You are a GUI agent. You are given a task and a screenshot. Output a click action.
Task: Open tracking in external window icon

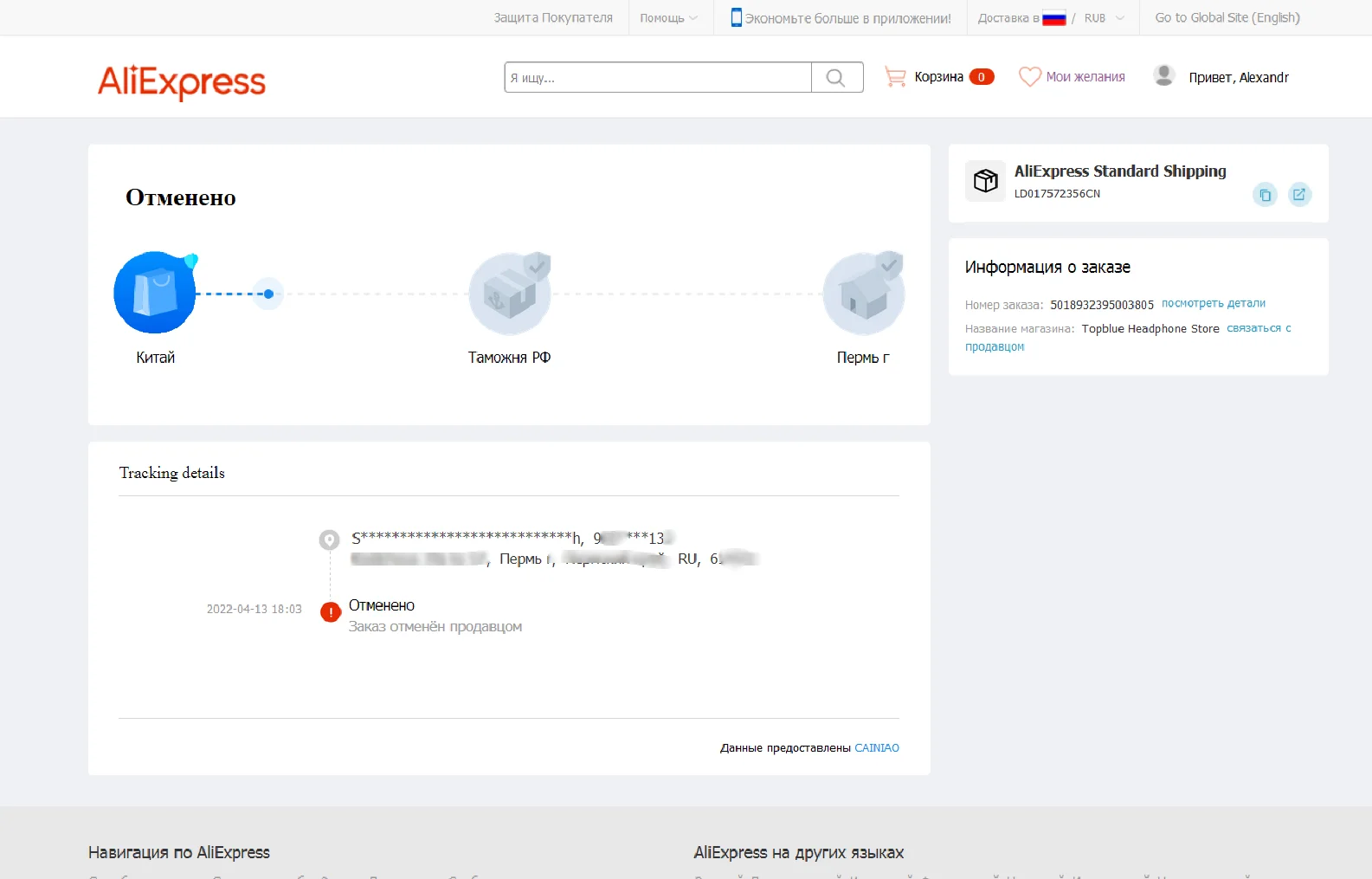point(1299,194)
